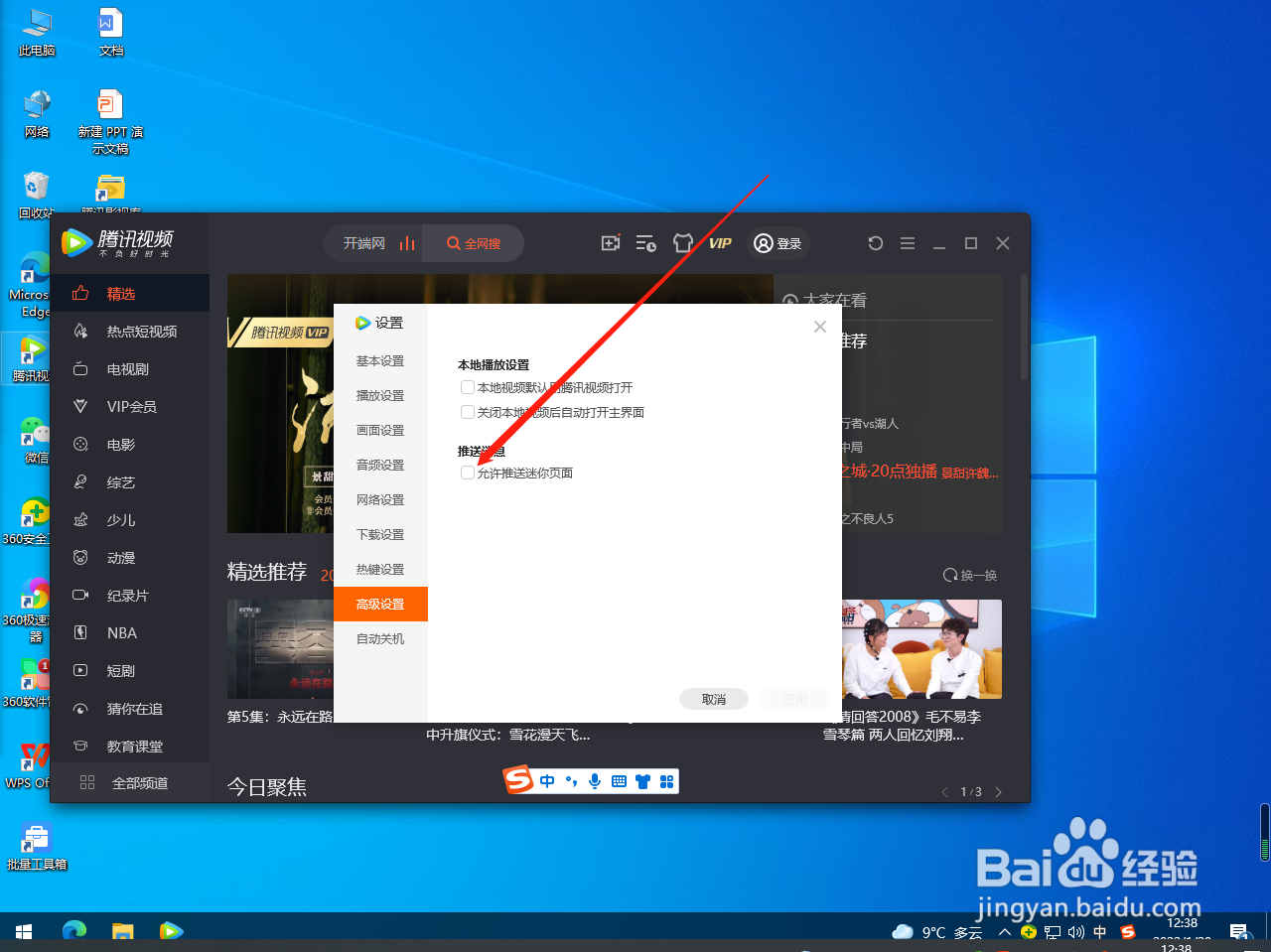Screen dimensions: 1271x952
Task: Open File Explorer from the taskbar
Action: [x=122, y=931]
